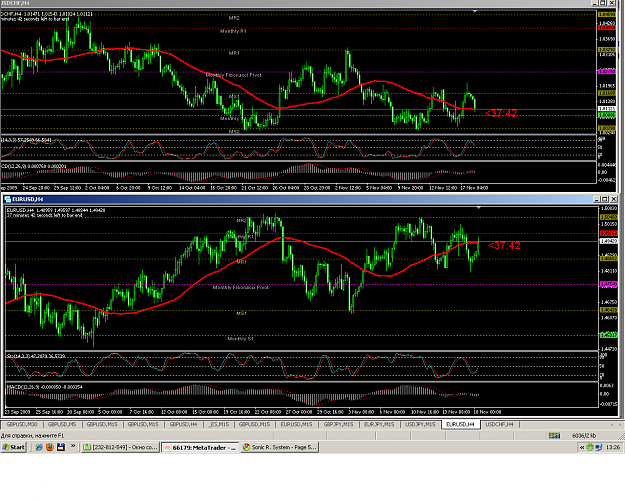Click the magenta pivot price tag in USDCHF chart

(607, 72)
